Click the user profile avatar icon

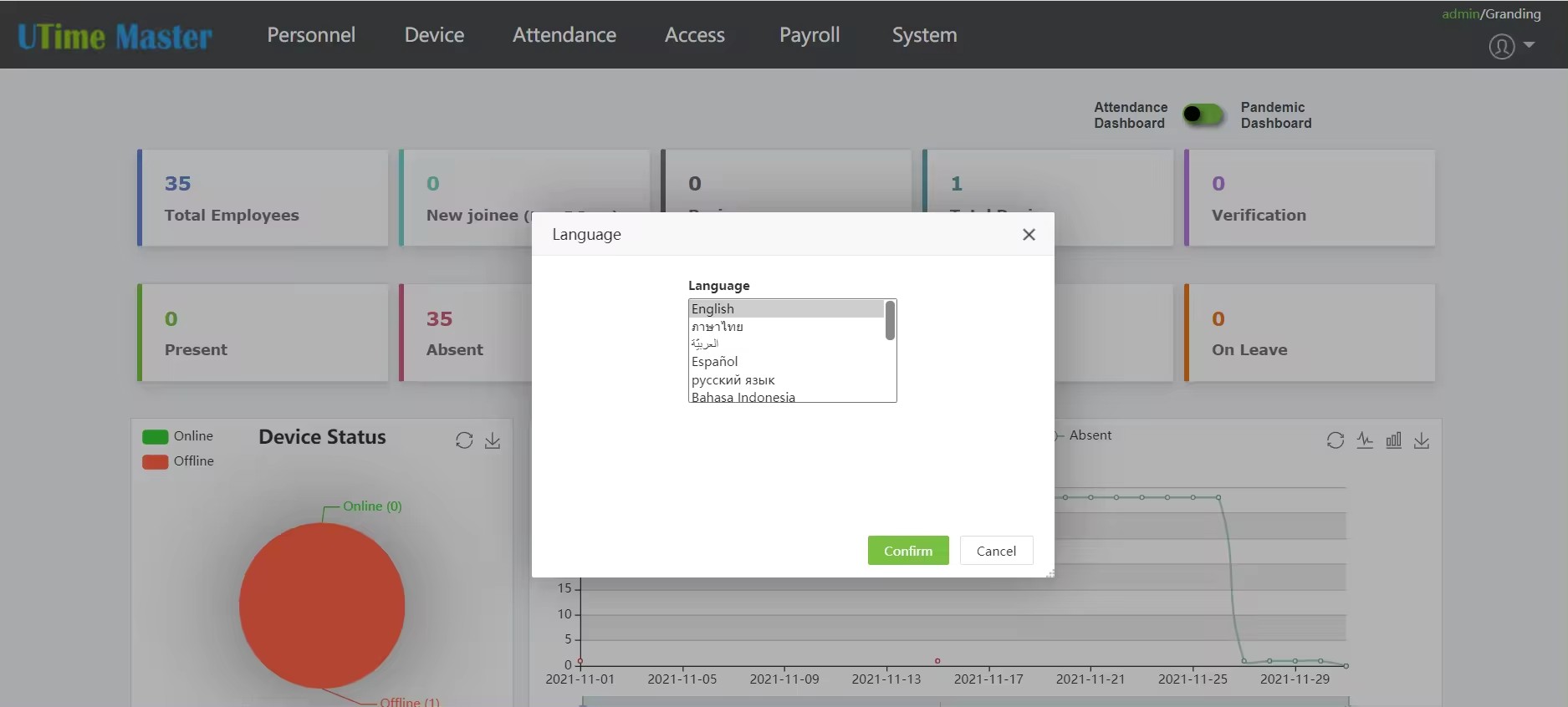click(x=1501, y=46)
